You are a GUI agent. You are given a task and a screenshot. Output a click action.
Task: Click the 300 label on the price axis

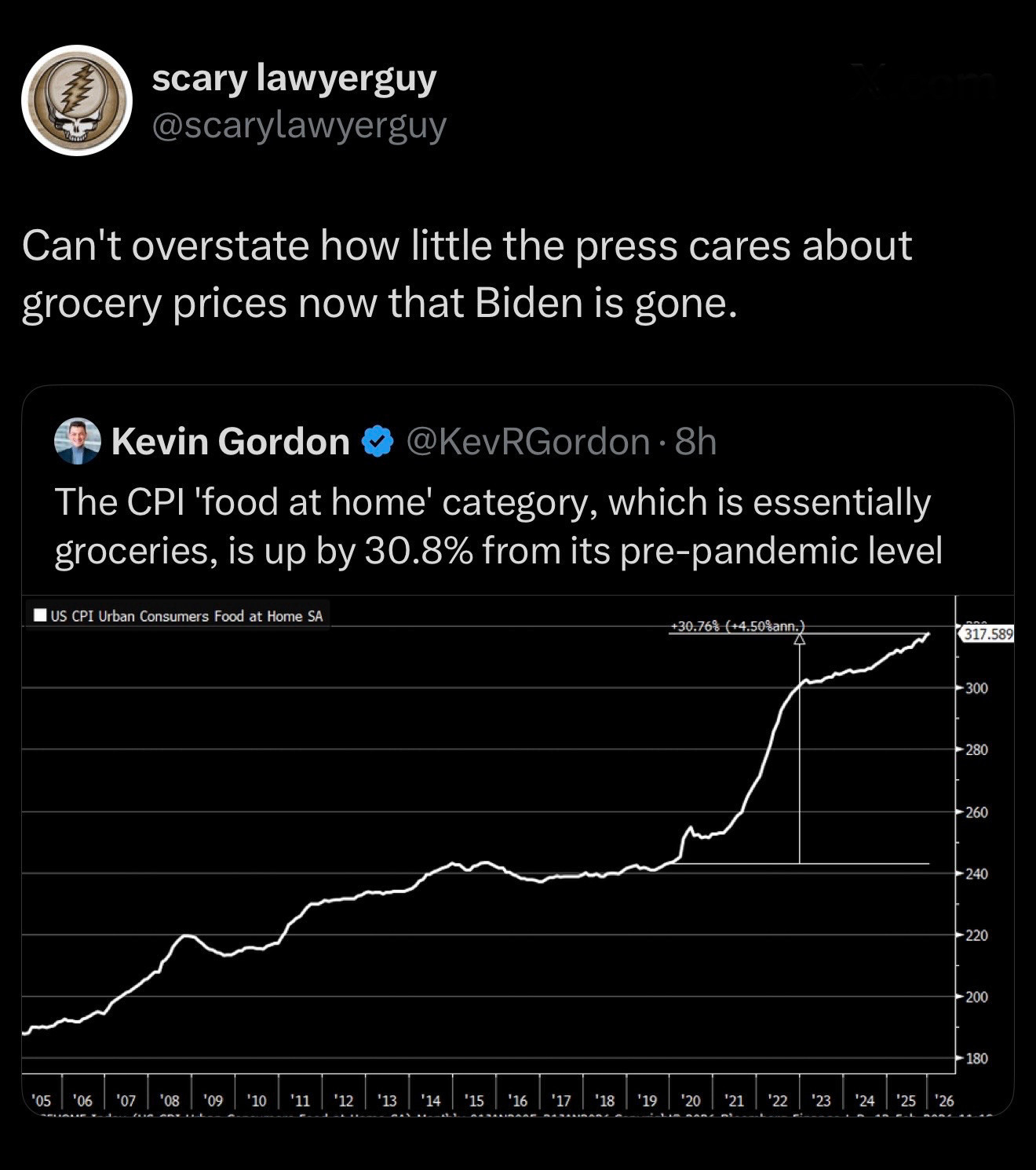[976, 688]
